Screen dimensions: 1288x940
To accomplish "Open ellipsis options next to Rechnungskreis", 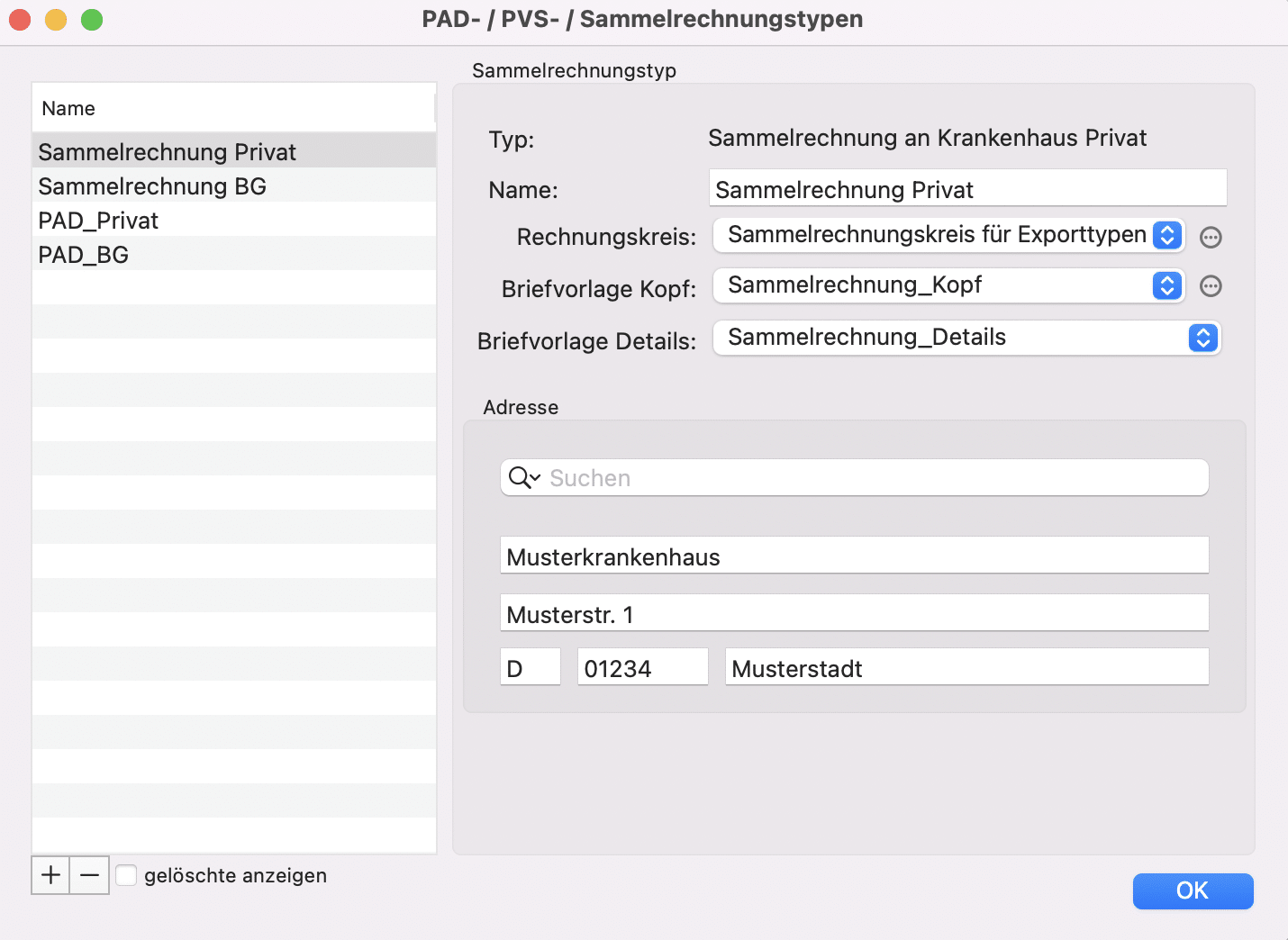I will pyautogui.click(x=1211, y=238).
